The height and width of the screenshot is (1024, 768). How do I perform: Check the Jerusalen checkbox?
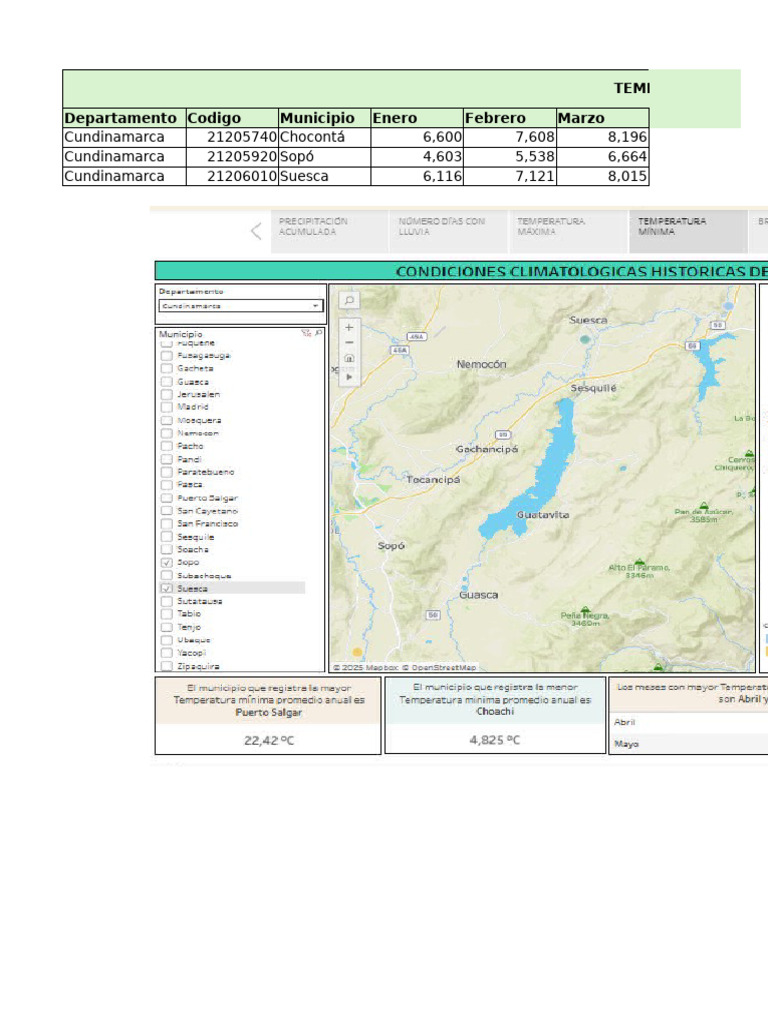(167, 394)
